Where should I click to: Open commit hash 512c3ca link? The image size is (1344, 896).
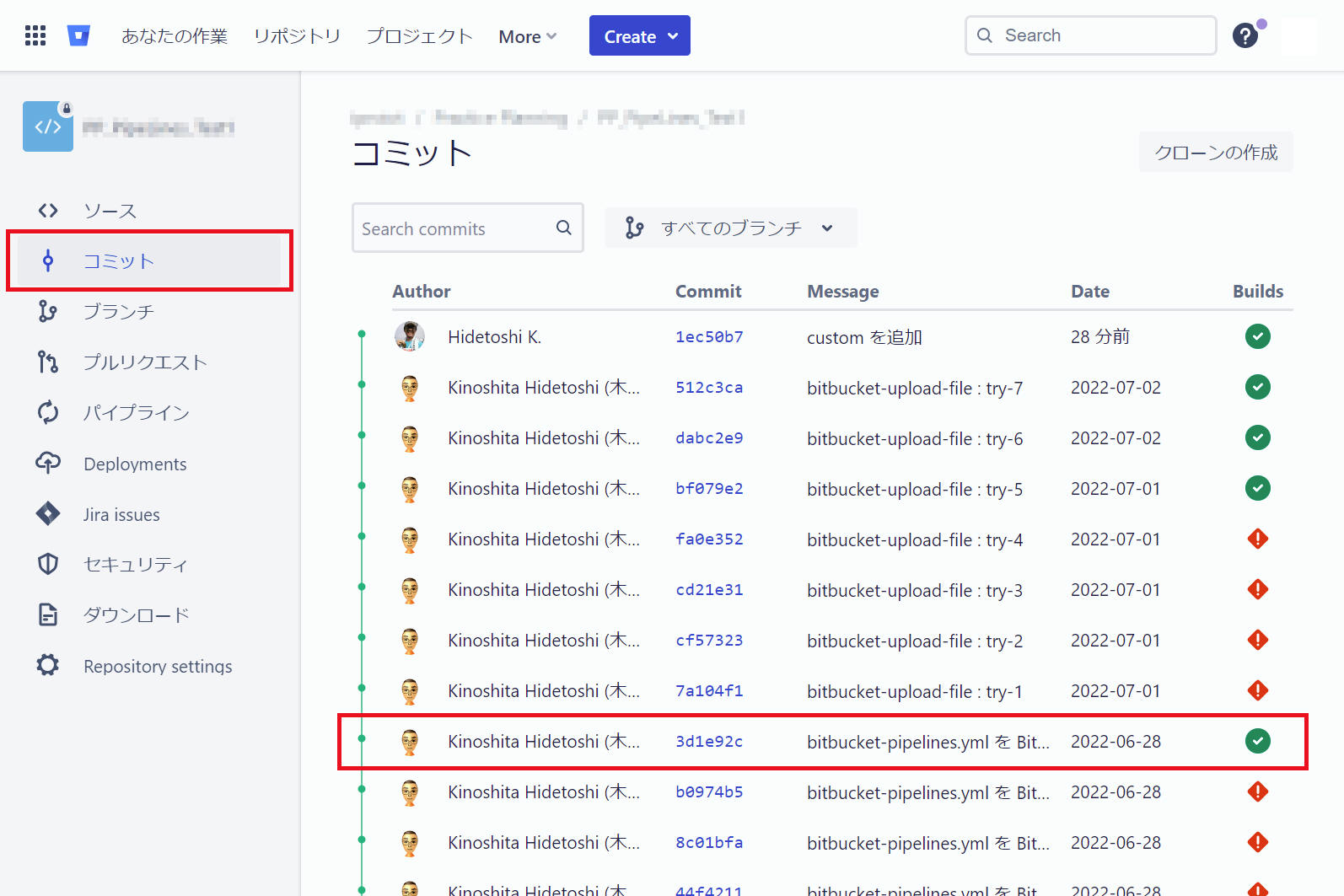[708, 388]
